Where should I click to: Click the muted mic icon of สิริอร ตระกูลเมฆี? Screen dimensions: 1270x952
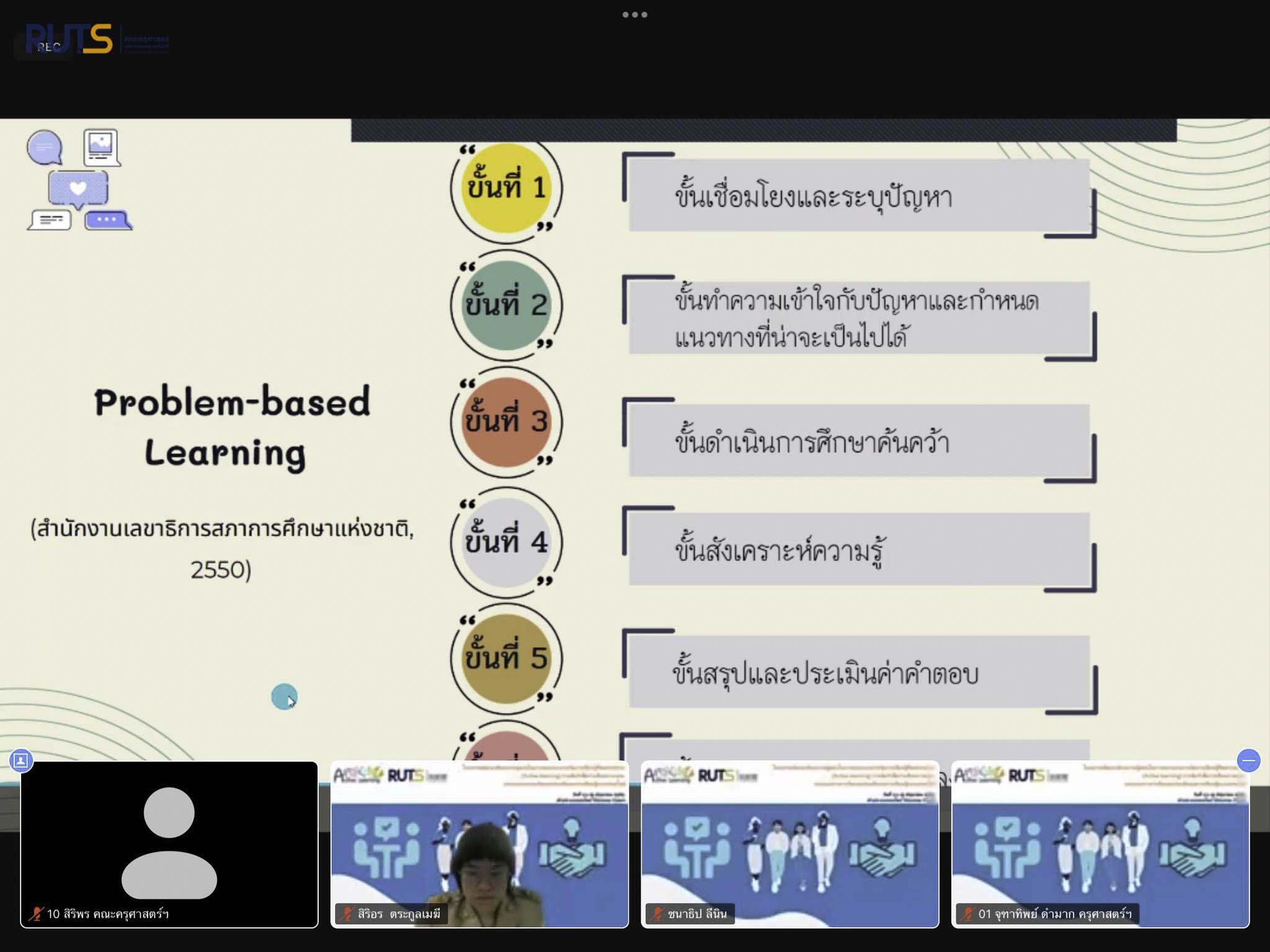tap(347, 914)
